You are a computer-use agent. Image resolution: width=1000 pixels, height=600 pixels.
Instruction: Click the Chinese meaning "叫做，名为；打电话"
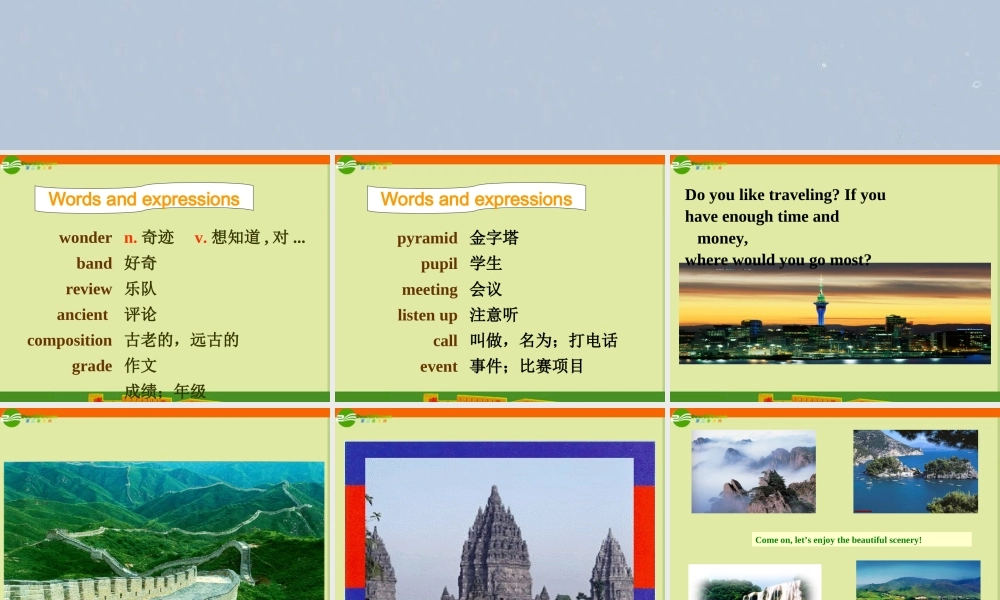pos(544,340)
